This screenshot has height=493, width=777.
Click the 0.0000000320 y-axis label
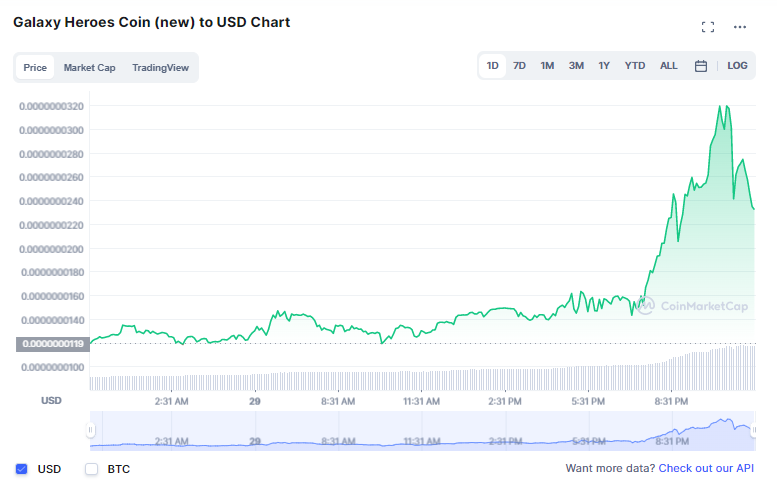point(52,107)
